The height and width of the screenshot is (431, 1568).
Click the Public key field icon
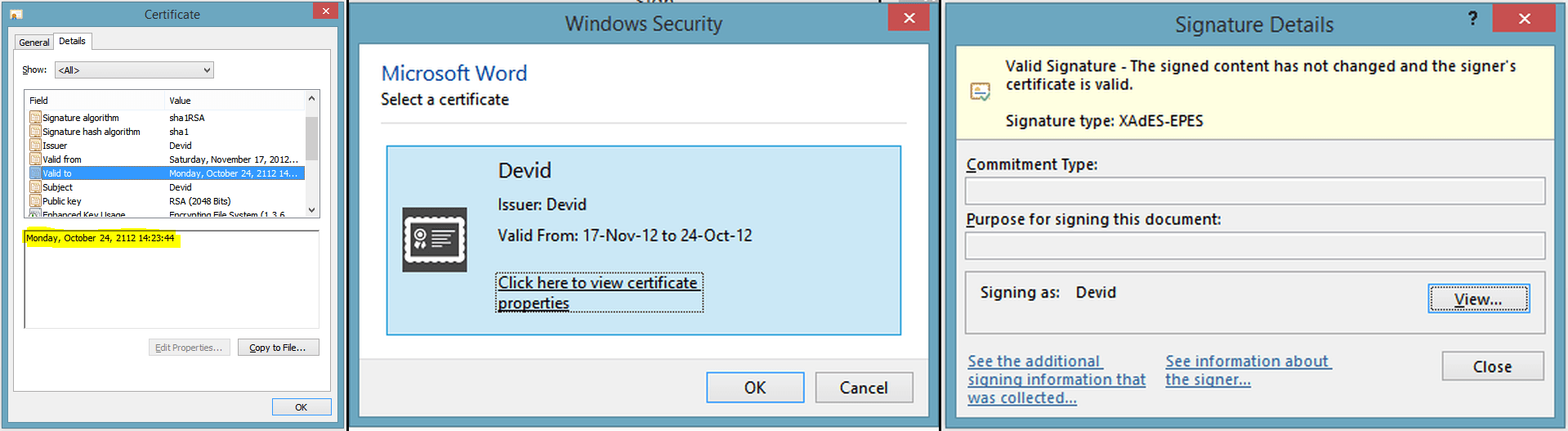tap(35, 201)
